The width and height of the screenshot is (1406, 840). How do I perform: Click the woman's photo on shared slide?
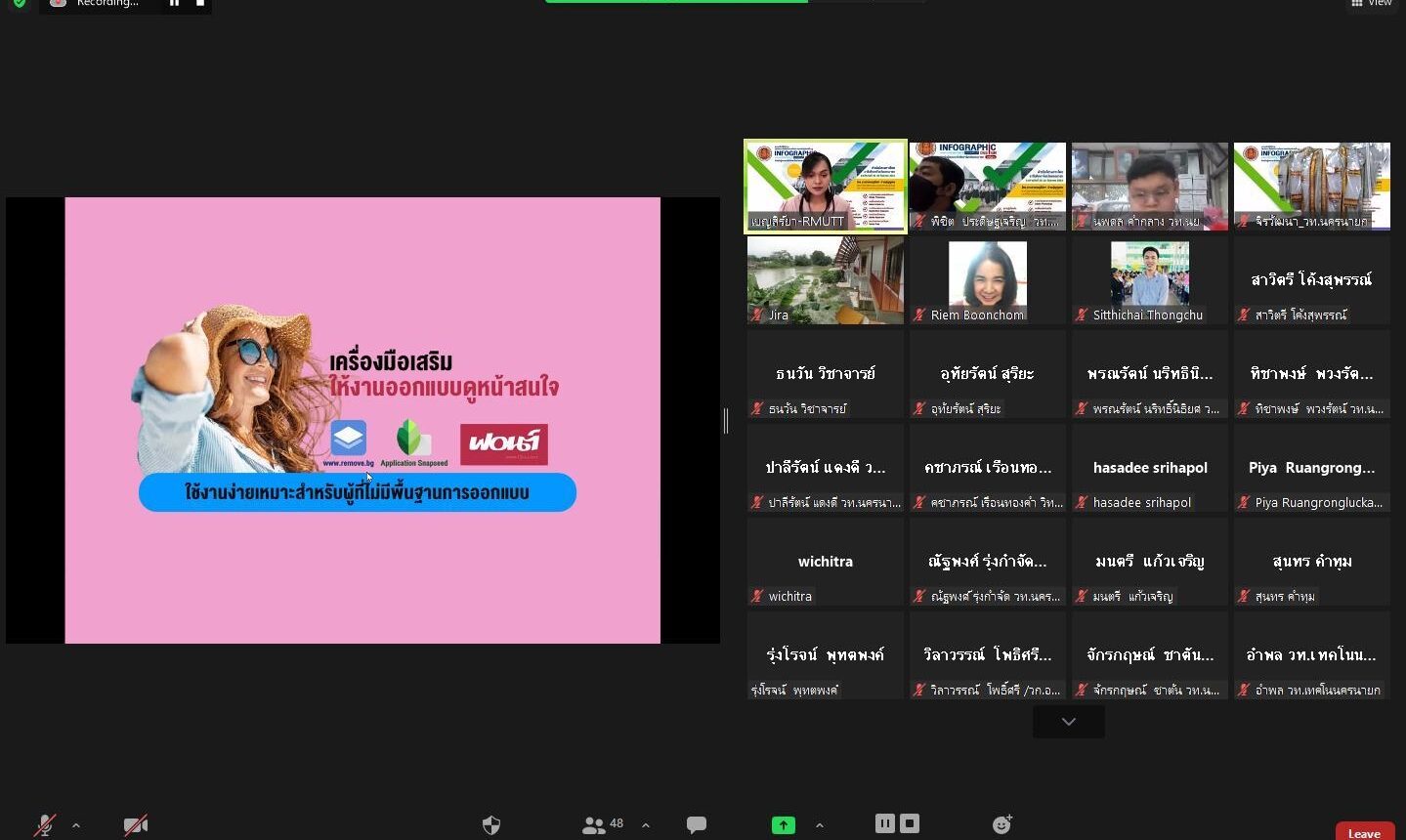233,389
